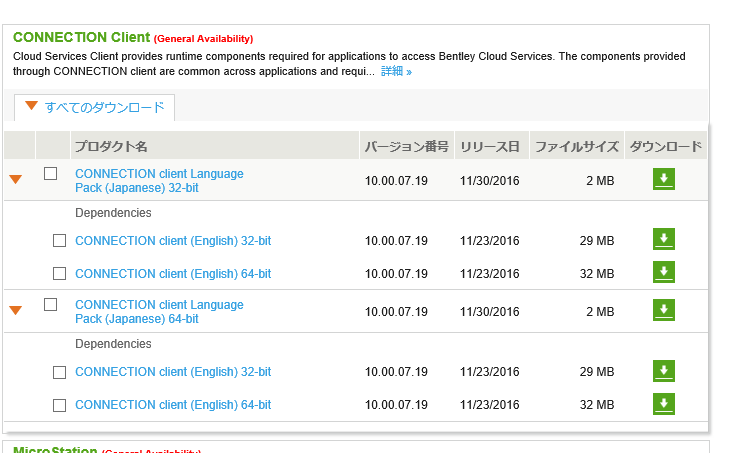Collapse the Japanese 32-bit Language Pack row
This screenshot has height=453, width=729.
click(16, 180)
